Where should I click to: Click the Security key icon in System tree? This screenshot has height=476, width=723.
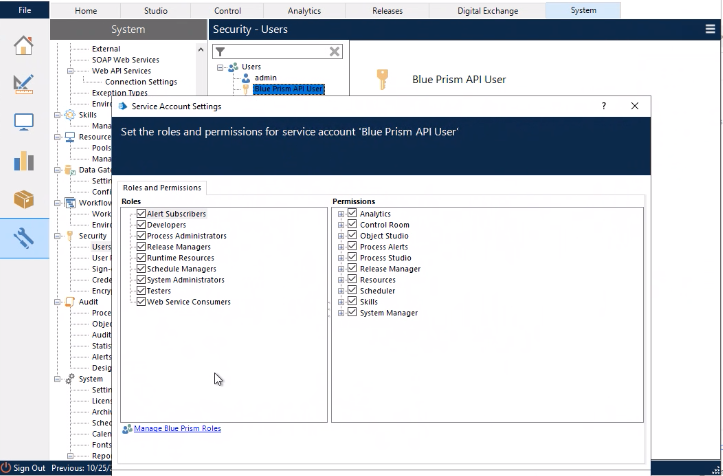point(70,236)
